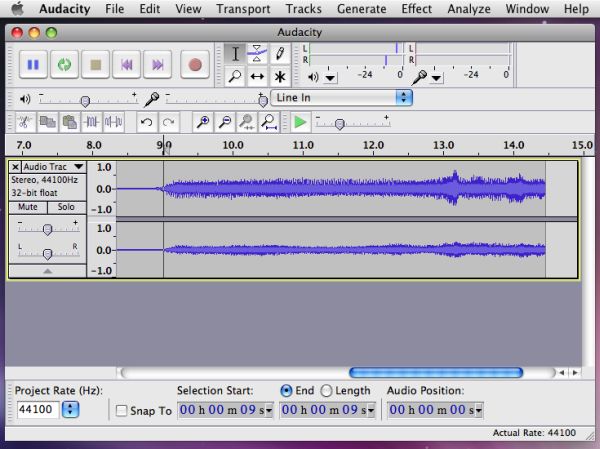Select the magnifier Zoom tool
The width and height of the screenshot is (600, 449).
coord(235,76)
